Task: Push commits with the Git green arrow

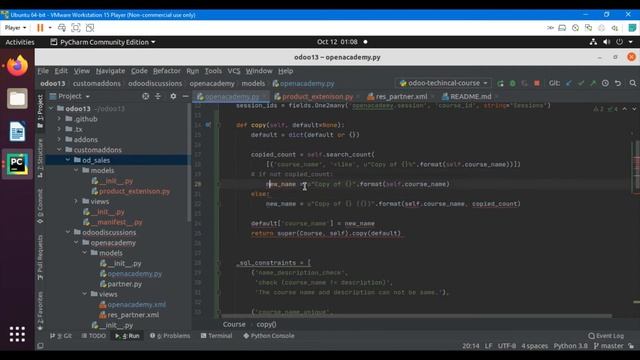Action: pos(593,83)
